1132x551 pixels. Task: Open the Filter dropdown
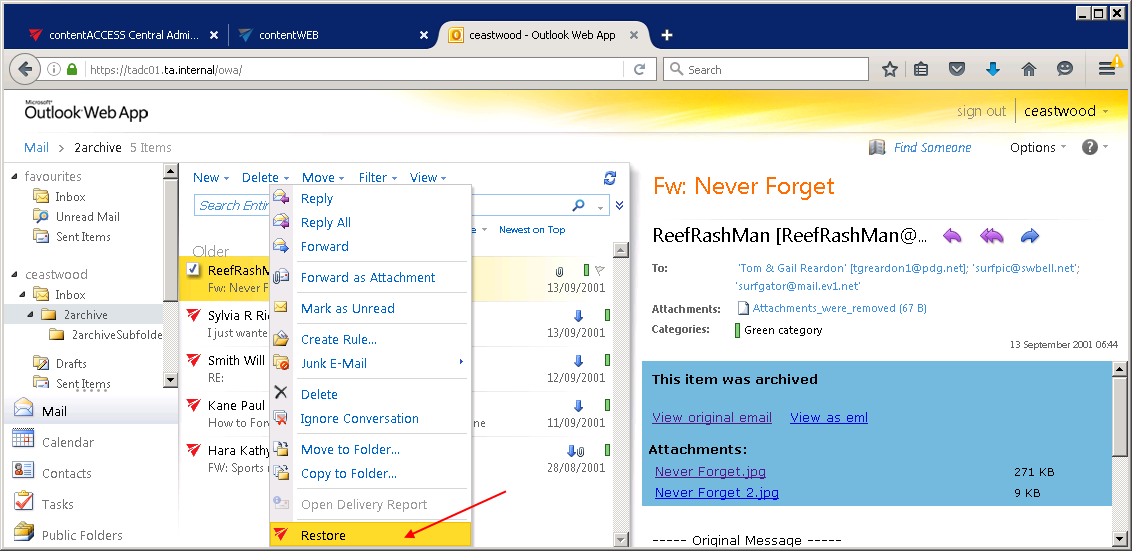coord(378,178)
